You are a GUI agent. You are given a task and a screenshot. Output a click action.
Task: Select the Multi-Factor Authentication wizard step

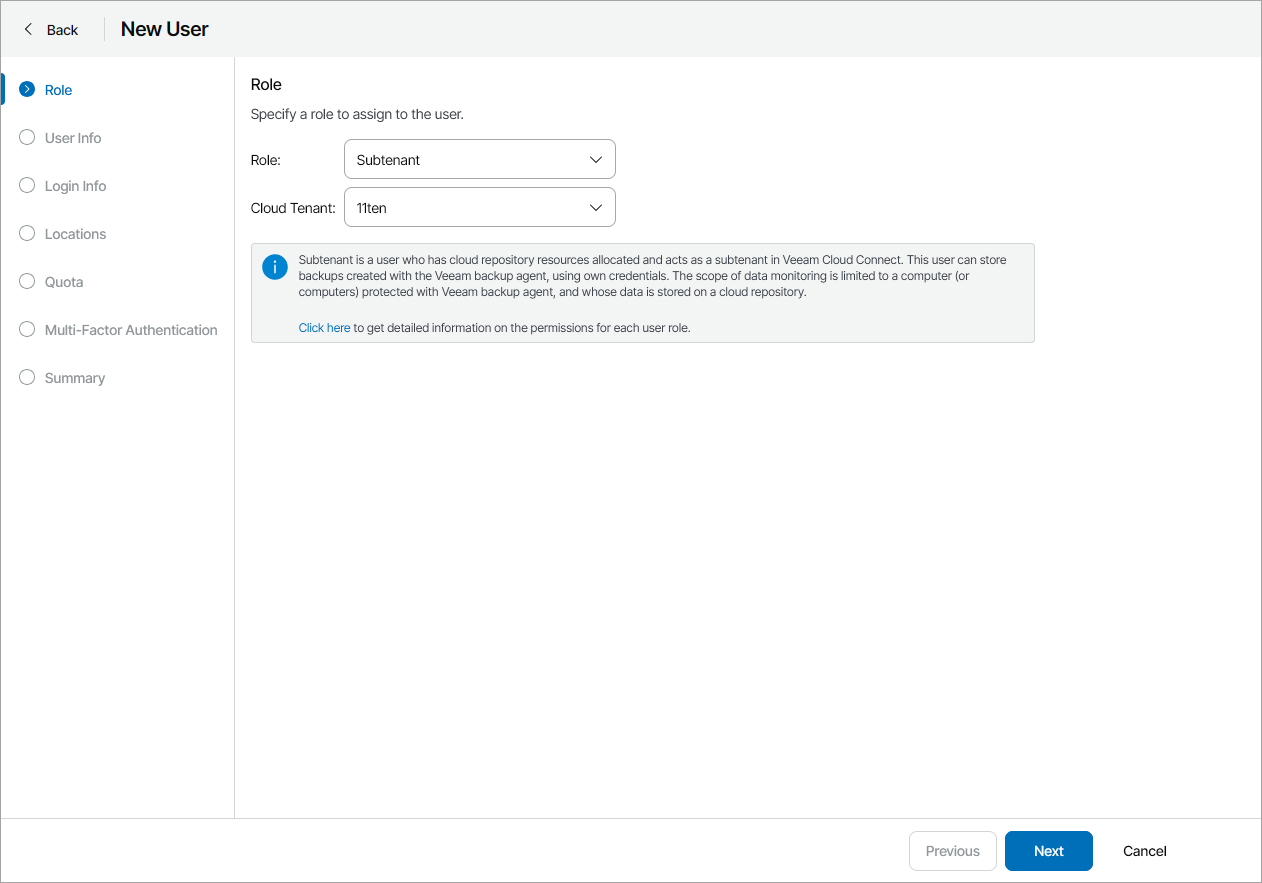[x=130, y=329]
